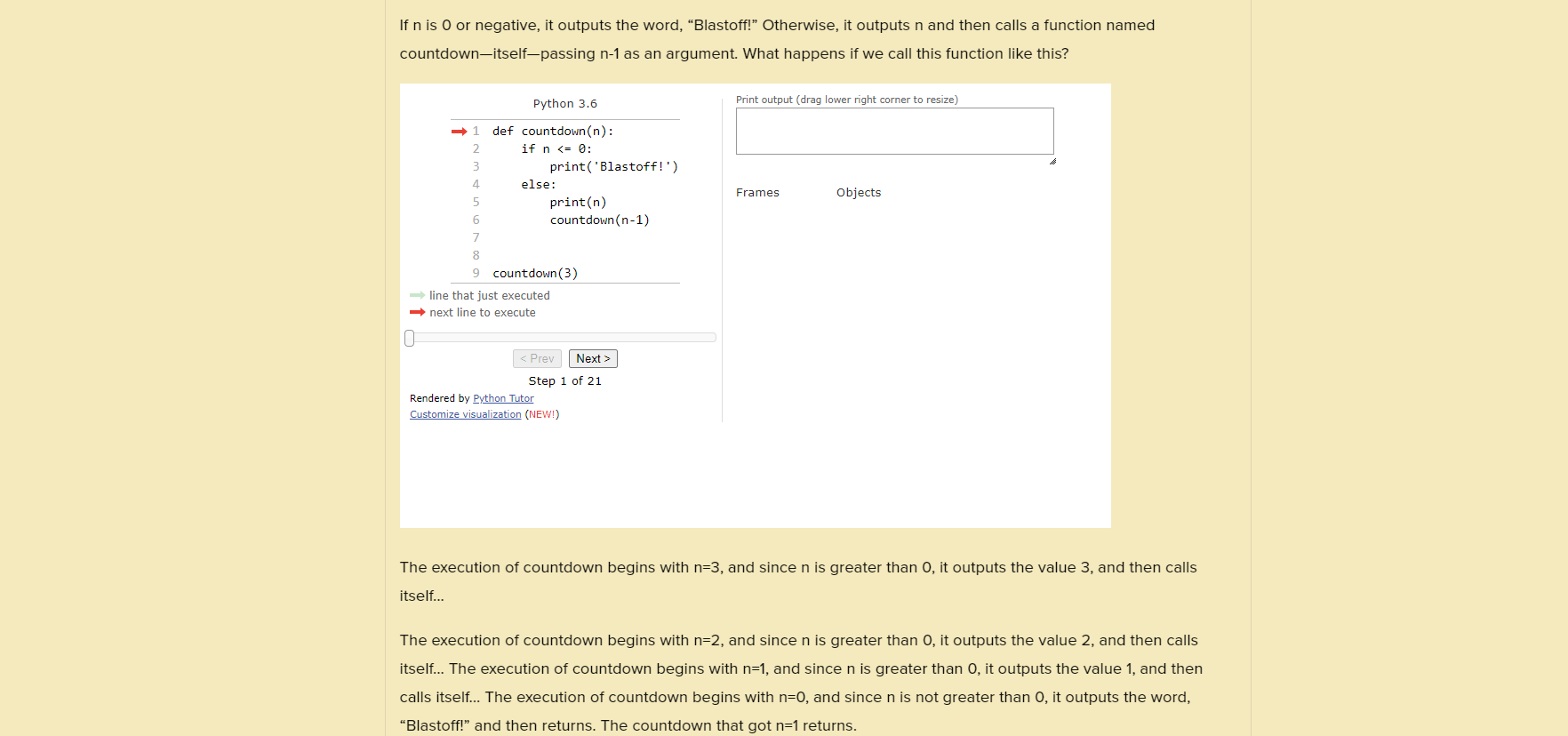Click the 'Print output (drag lower right corner to resize)' label
Image resolution: width=1568 pixels, height=736 pixels.
click(847, 100)
